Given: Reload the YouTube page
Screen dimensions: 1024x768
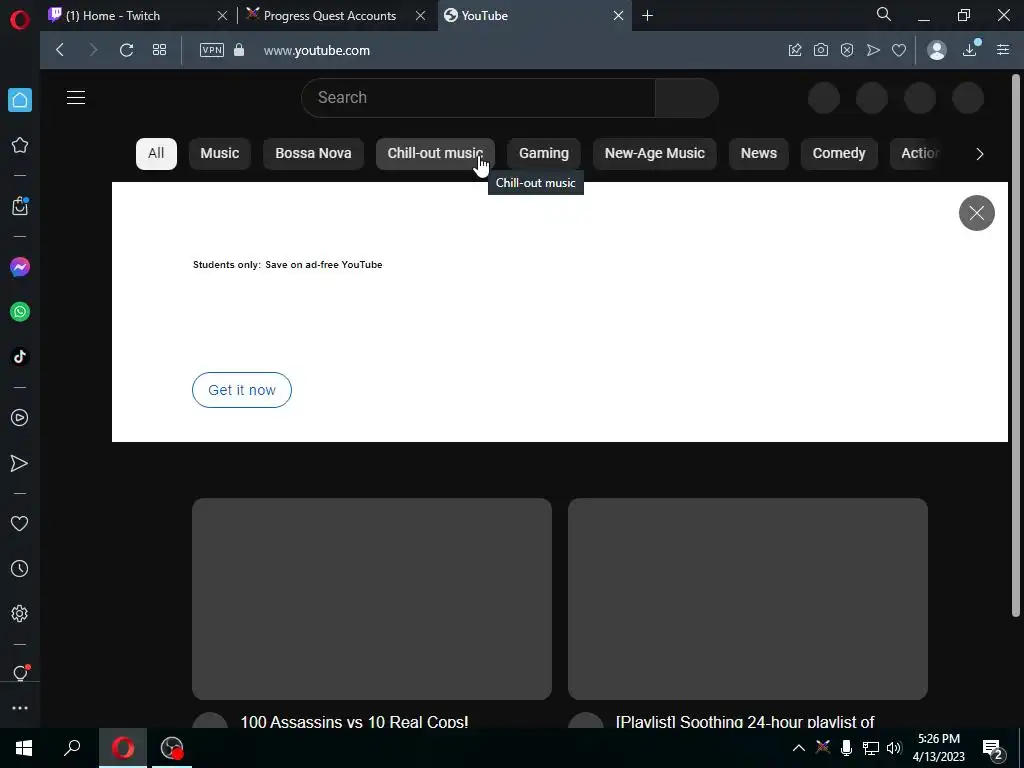Looking at the screenshot, I should [127, 50].
